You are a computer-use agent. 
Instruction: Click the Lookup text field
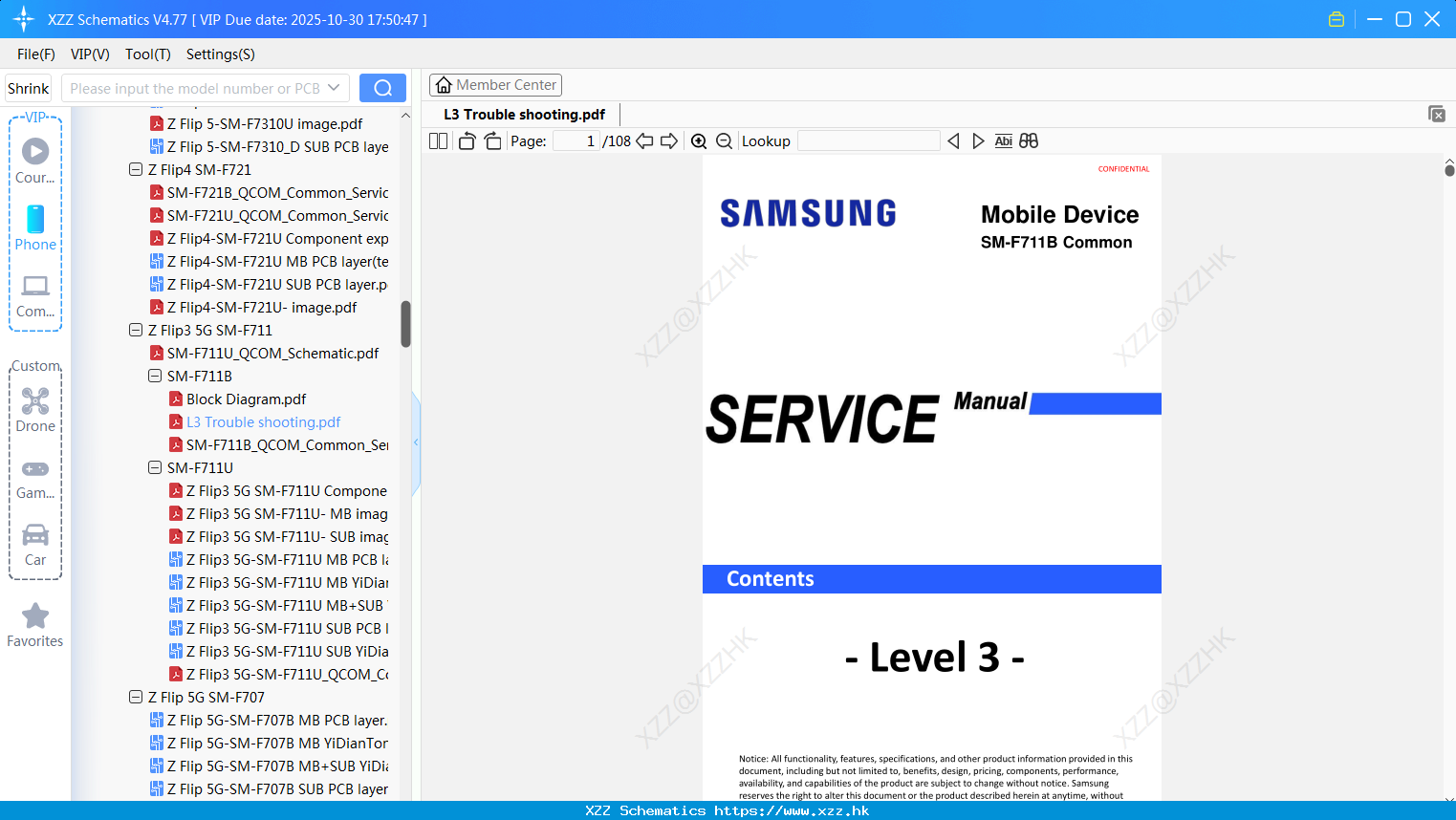point(869,140)
